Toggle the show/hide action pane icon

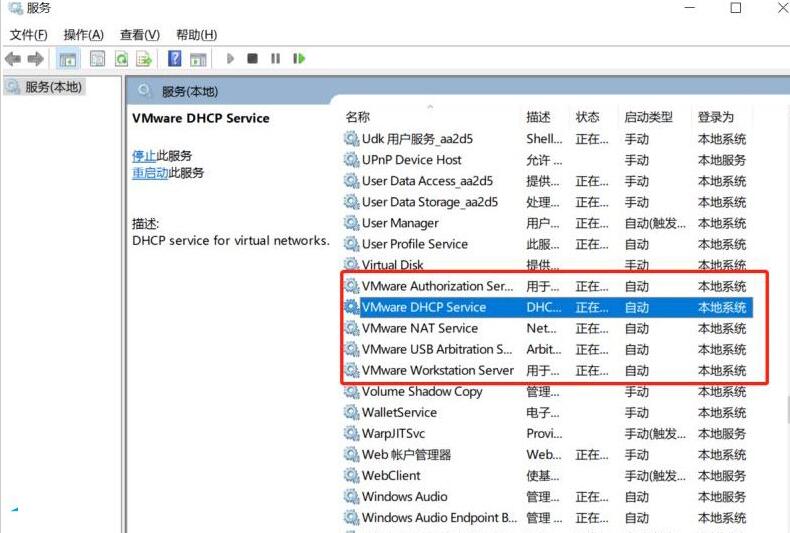pos(198,59)
